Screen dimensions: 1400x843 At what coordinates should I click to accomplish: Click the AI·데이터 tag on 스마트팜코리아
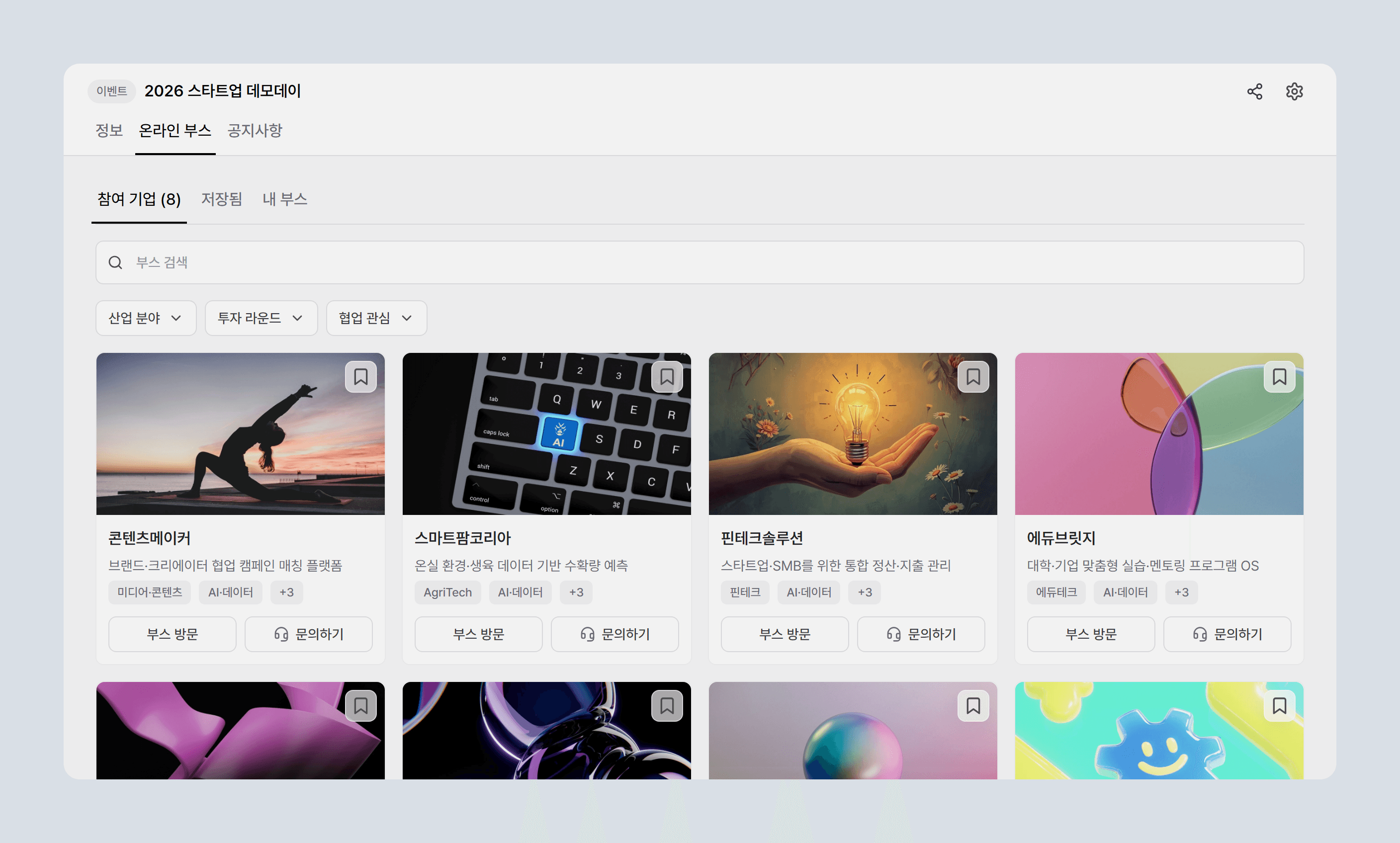(x=521, y=592)
